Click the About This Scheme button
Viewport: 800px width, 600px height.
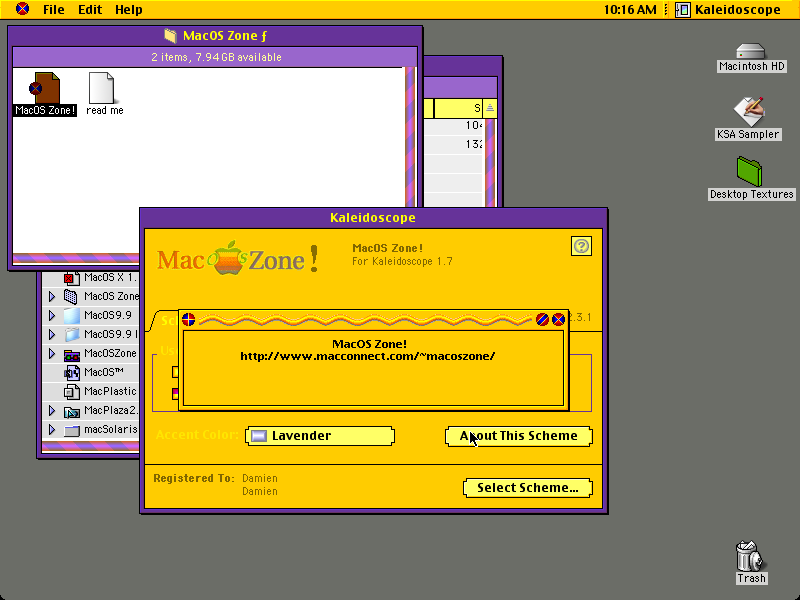coord(519,436)
